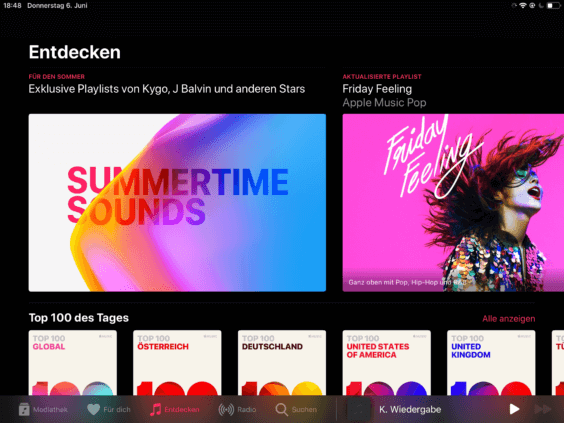Start playback with the play button
Screen dimensions: 564x423
click(x=514, y=409)
